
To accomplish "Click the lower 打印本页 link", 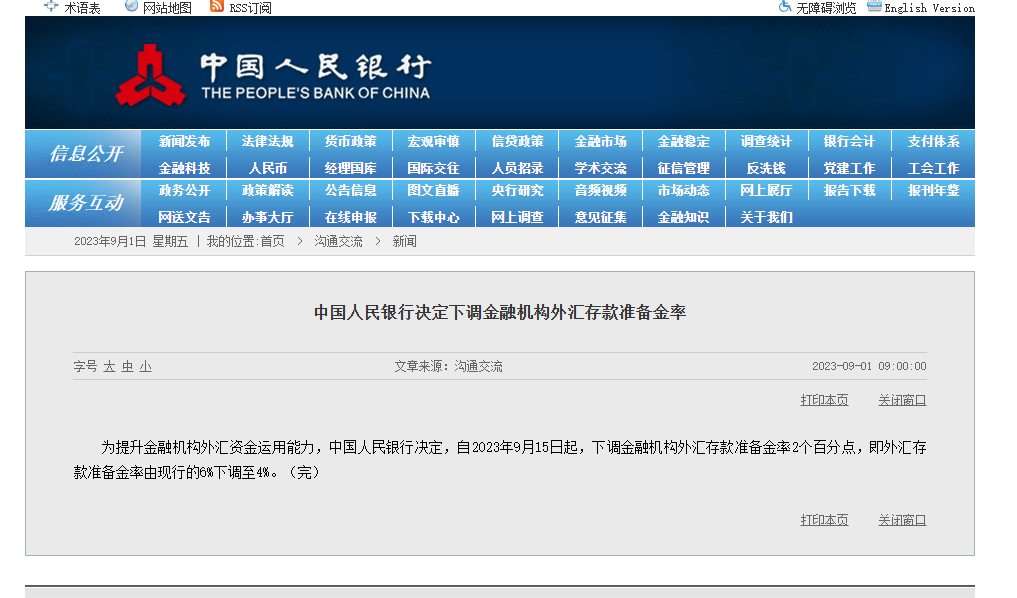I will pos(824,520).
